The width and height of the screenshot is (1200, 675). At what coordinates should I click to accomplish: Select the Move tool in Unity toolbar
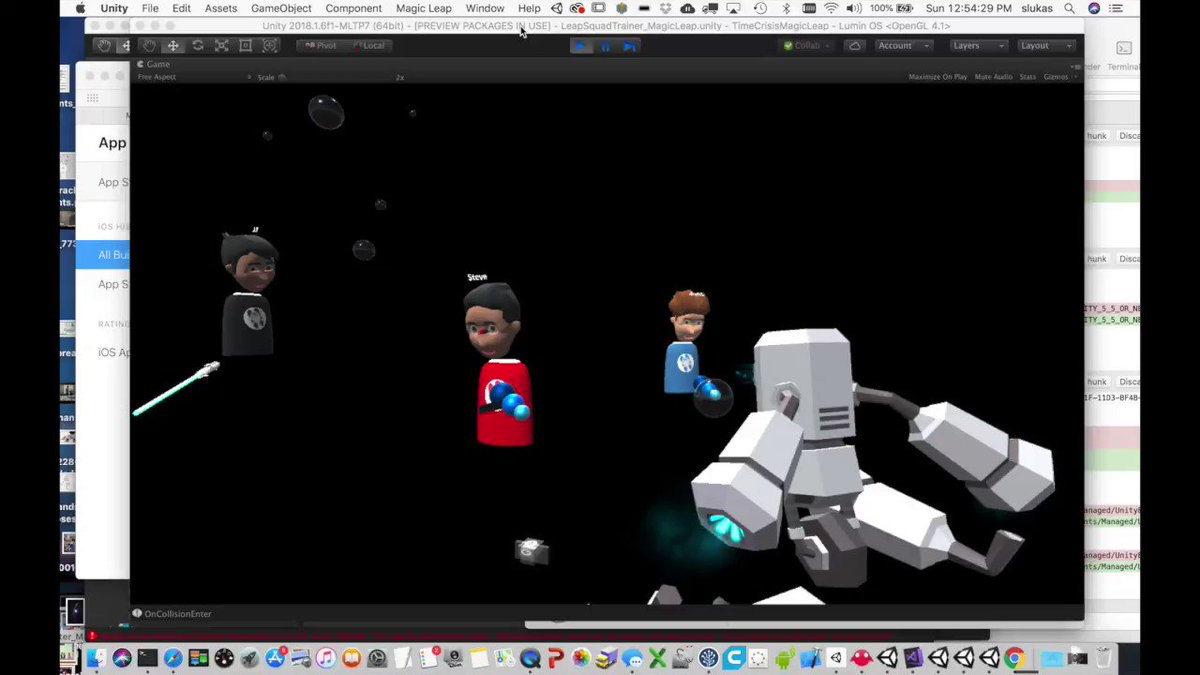(173, 46)
